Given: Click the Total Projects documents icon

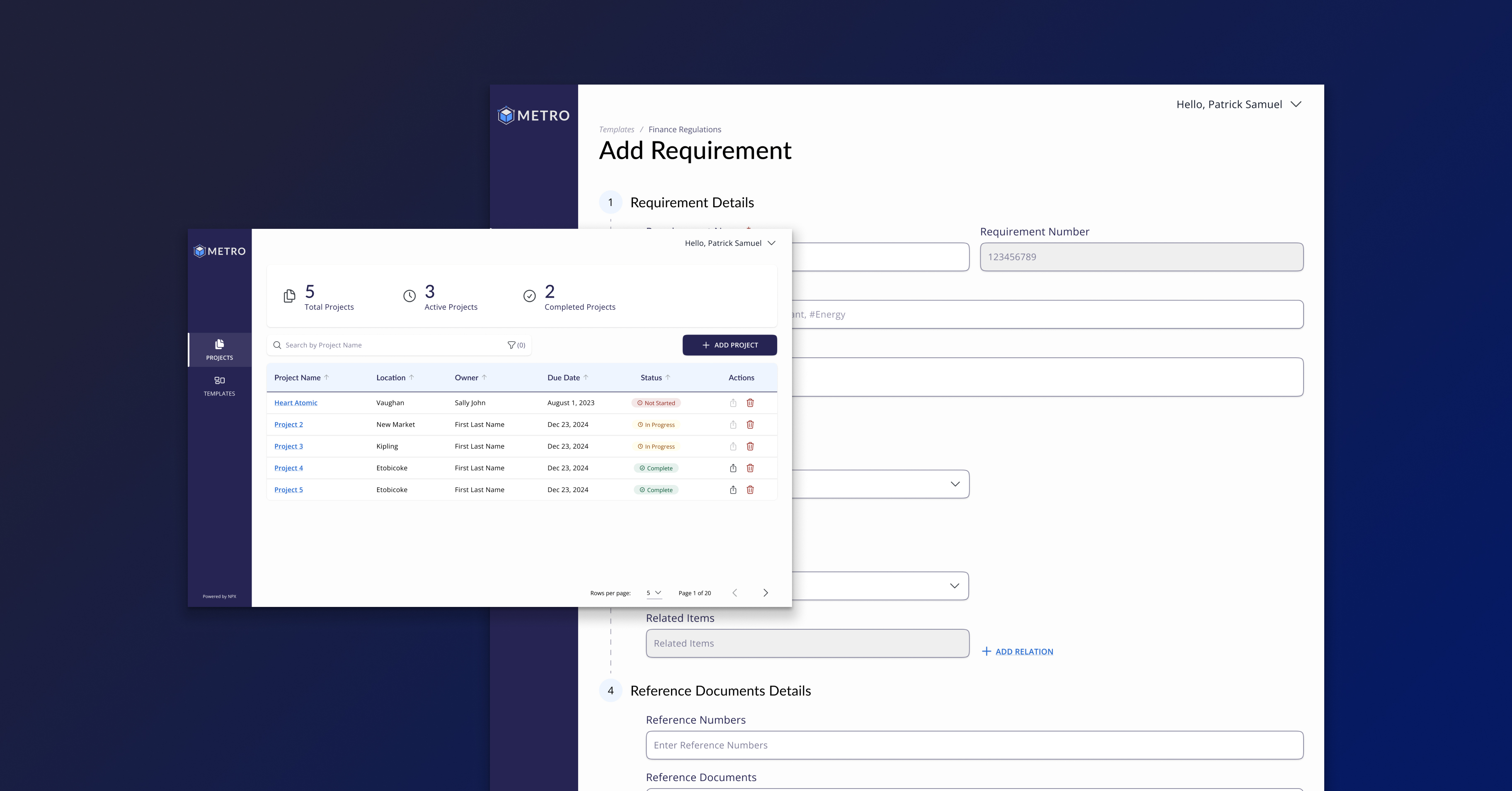Looking at the screenshot, I should click(x=289, y=296).
